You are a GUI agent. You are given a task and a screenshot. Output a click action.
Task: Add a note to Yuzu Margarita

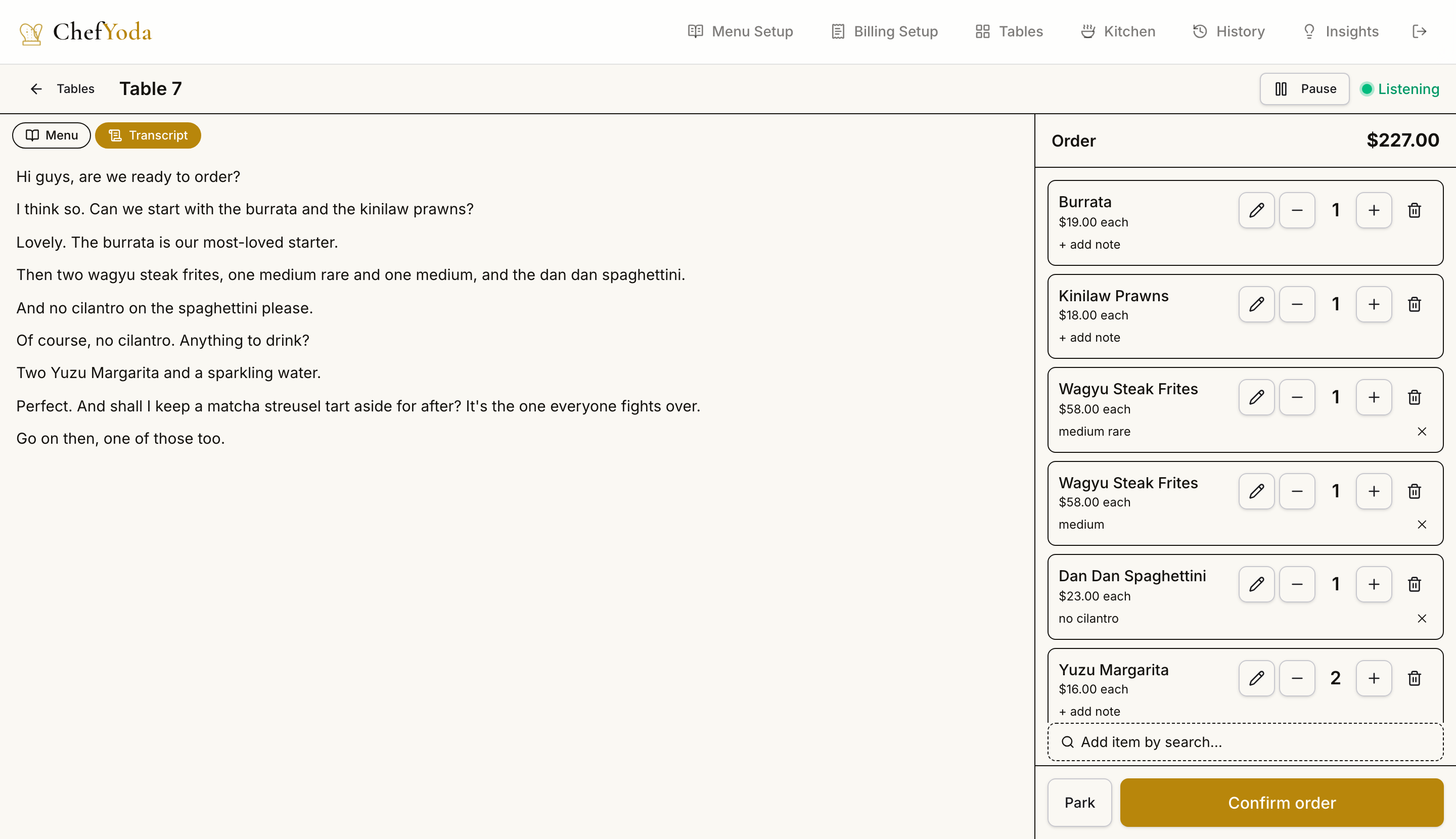pyautogui.click(x=1089, y=712)
